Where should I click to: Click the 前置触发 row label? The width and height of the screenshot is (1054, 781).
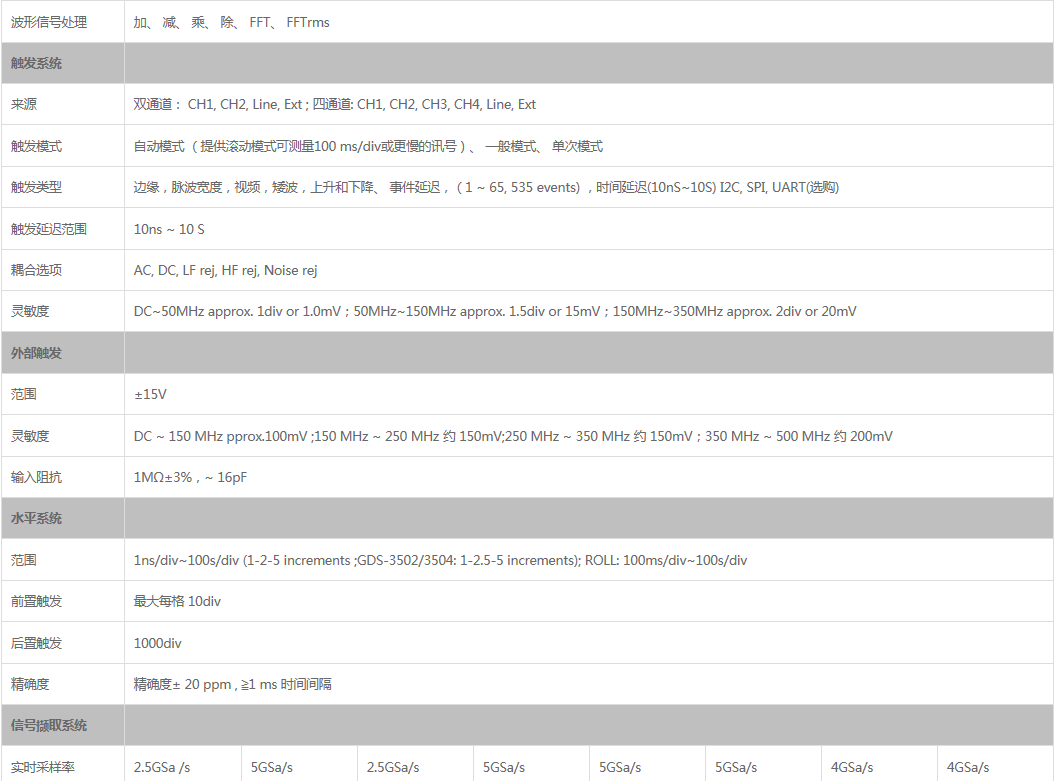click(36, 601)
